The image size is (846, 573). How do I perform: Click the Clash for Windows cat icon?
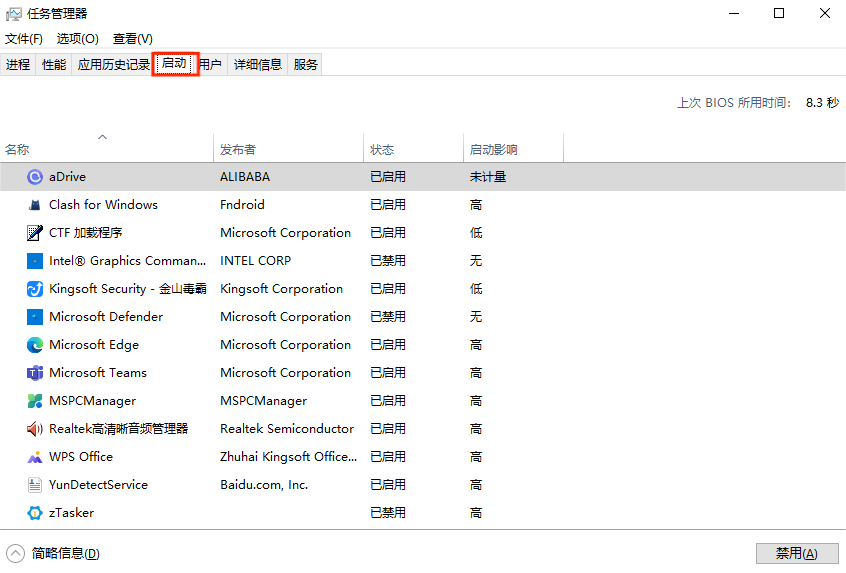tap(35, 205)
